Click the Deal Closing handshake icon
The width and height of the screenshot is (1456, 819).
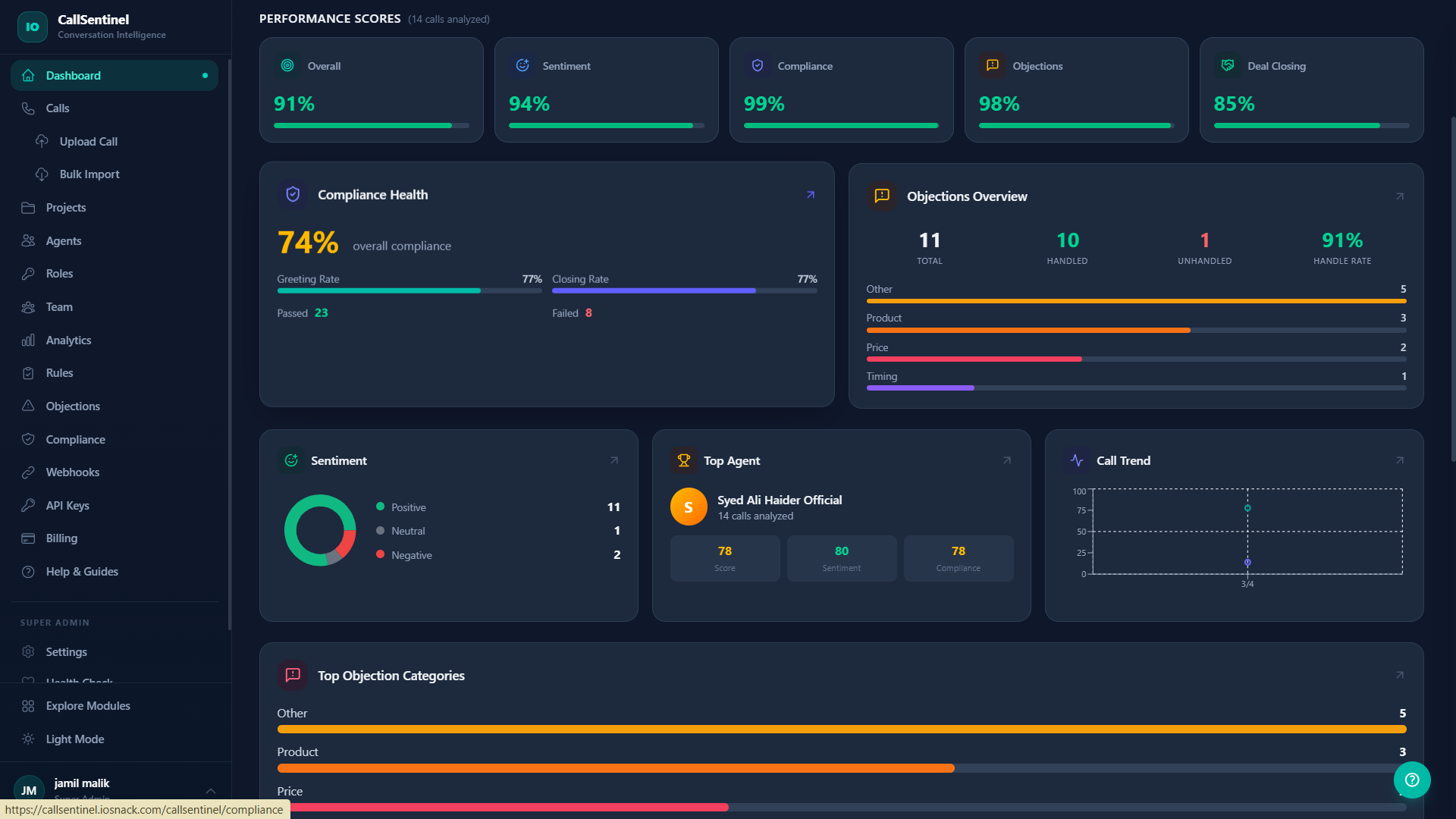tap(1228, 65)
